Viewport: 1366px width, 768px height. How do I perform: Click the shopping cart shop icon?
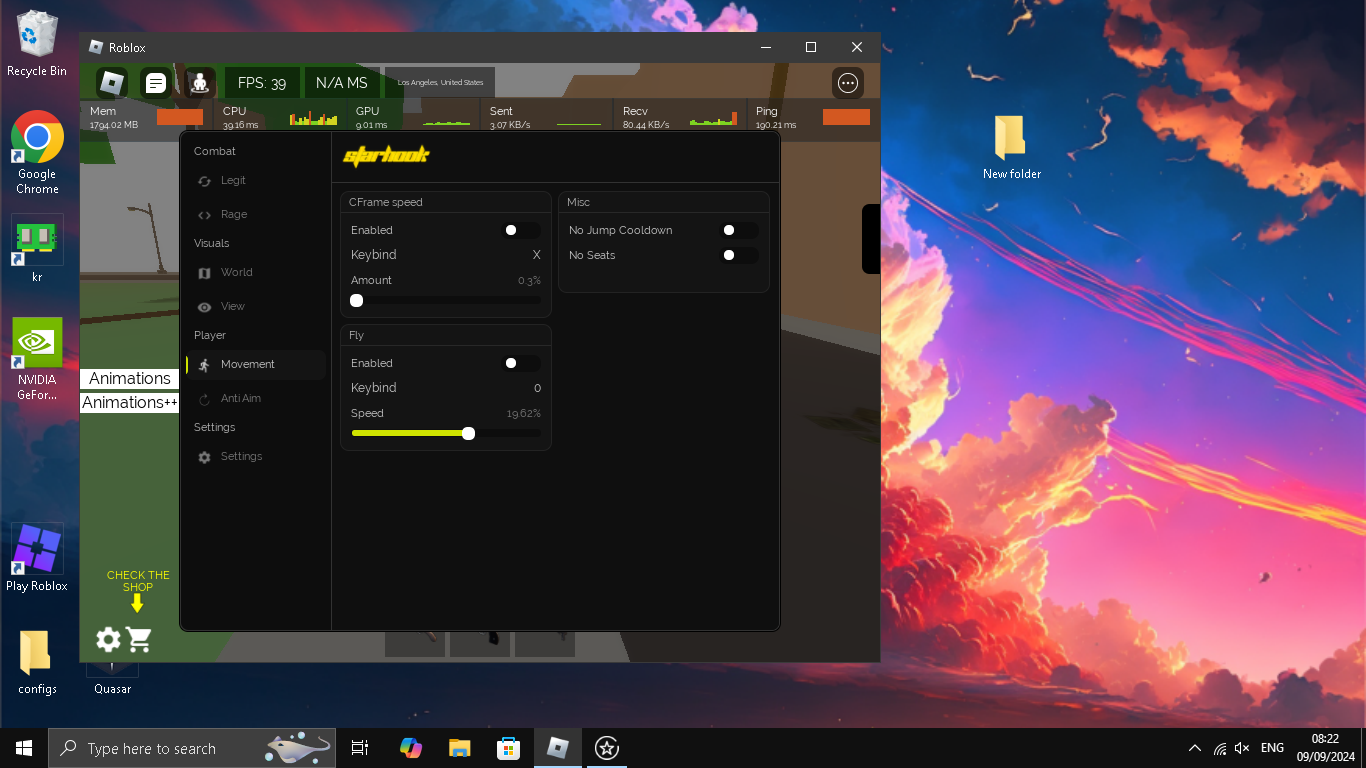(x=139, y=639)
